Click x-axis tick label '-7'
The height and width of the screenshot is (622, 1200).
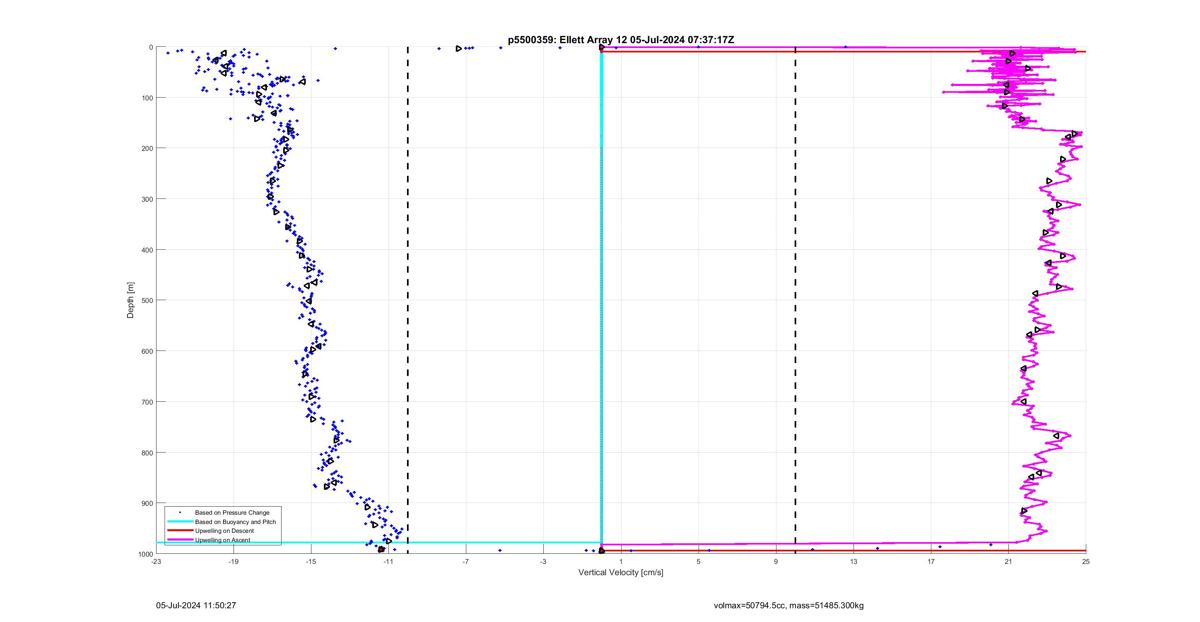466,562
